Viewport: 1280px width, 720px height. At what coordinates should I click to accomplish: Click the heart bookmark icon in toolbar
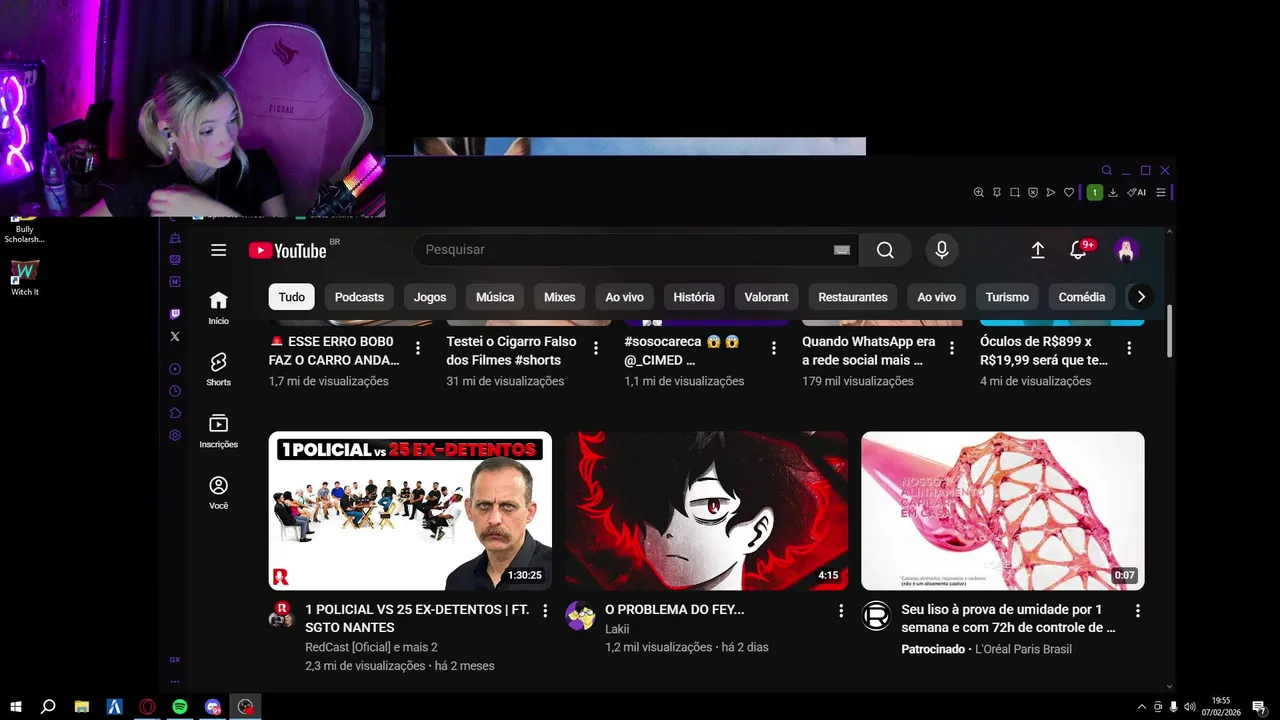[1068, 192]
